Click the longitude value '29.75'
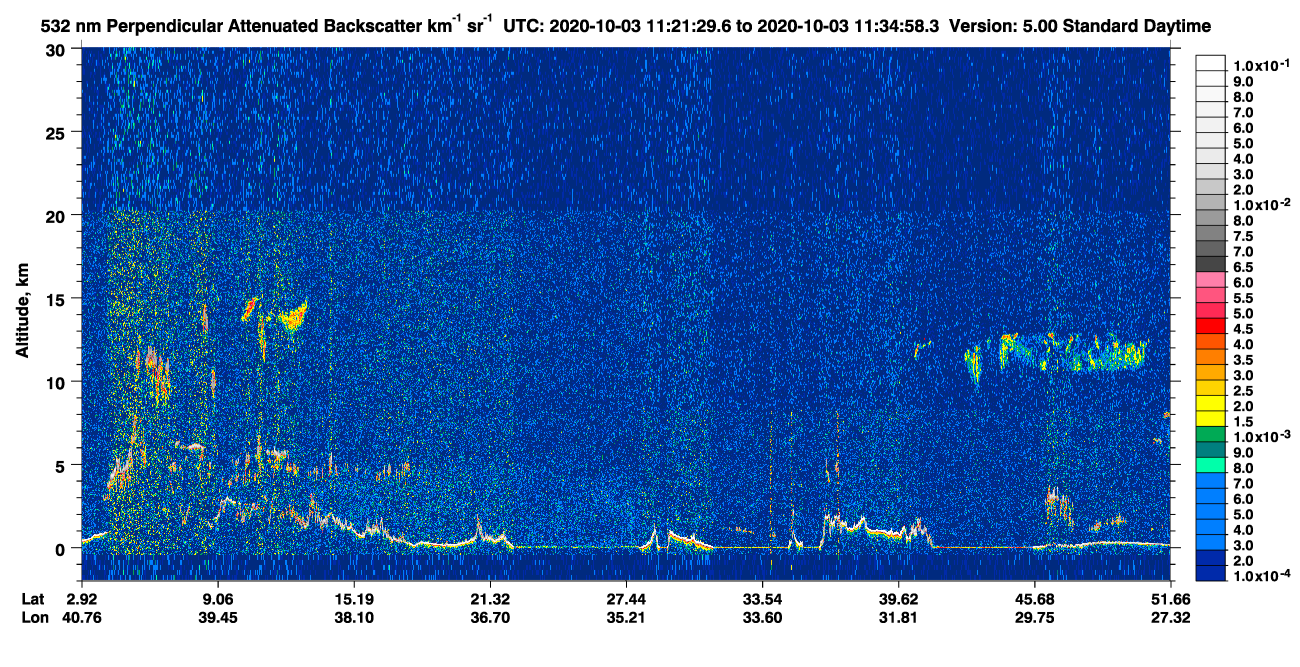Screen dimensions: 1300x667 pyautogui.click(x=1034, y=618)
